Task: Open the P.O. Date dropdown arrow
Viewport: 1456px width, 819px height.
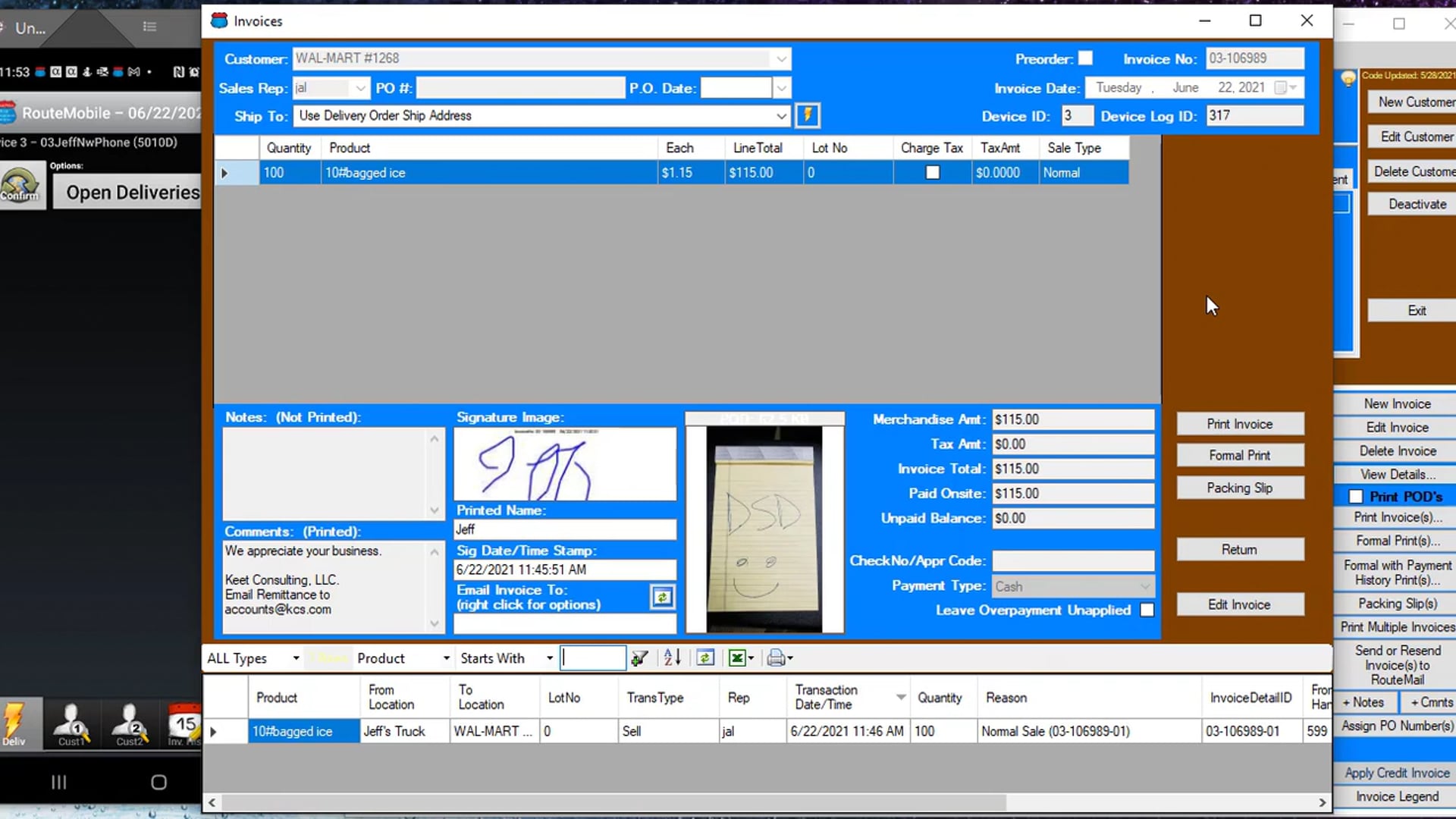Action: 782,89
